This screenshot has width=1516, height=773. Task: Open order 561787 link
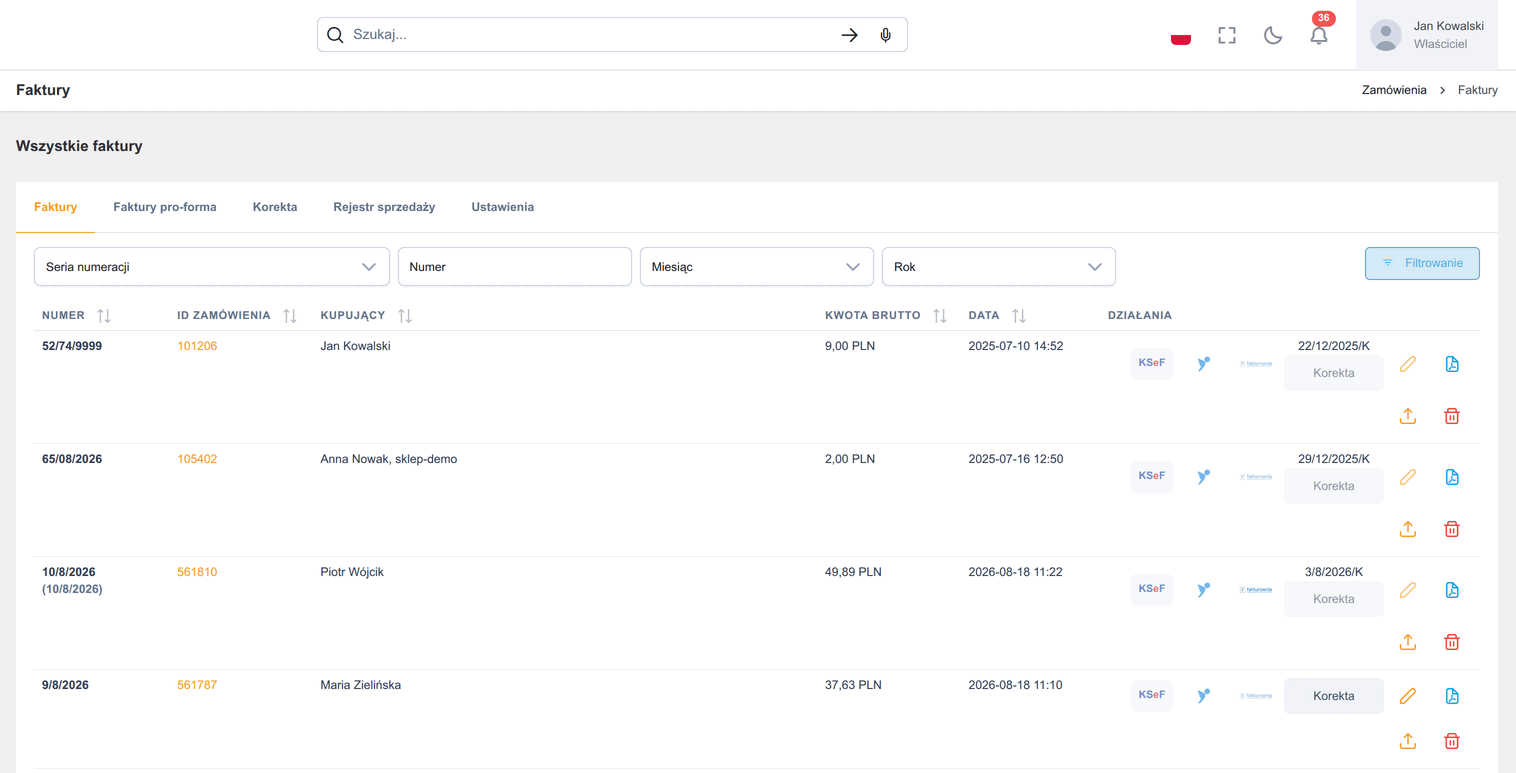click(x=197, y=685)
